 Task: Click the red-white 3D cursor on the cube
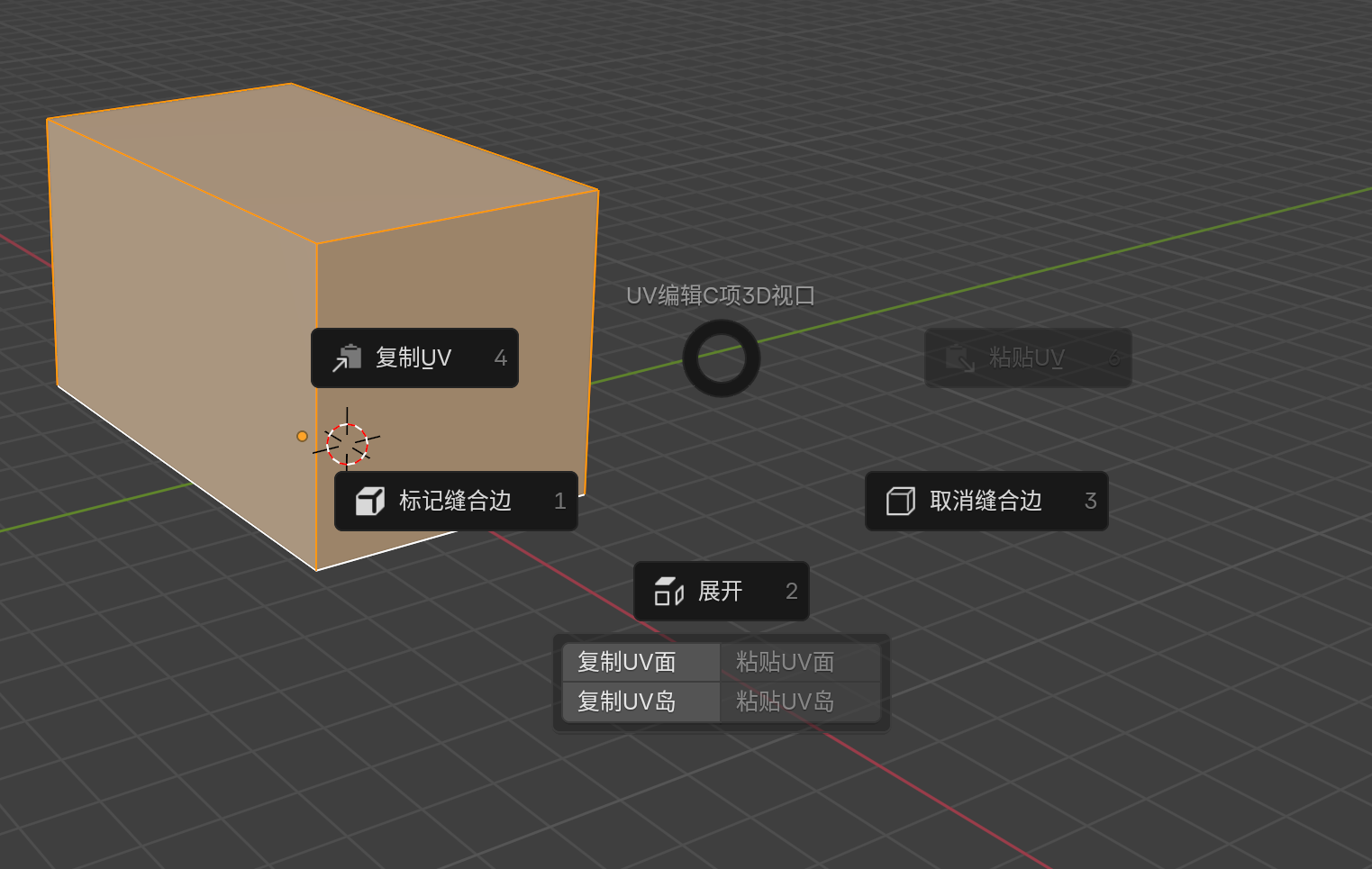tap(347, 443)
